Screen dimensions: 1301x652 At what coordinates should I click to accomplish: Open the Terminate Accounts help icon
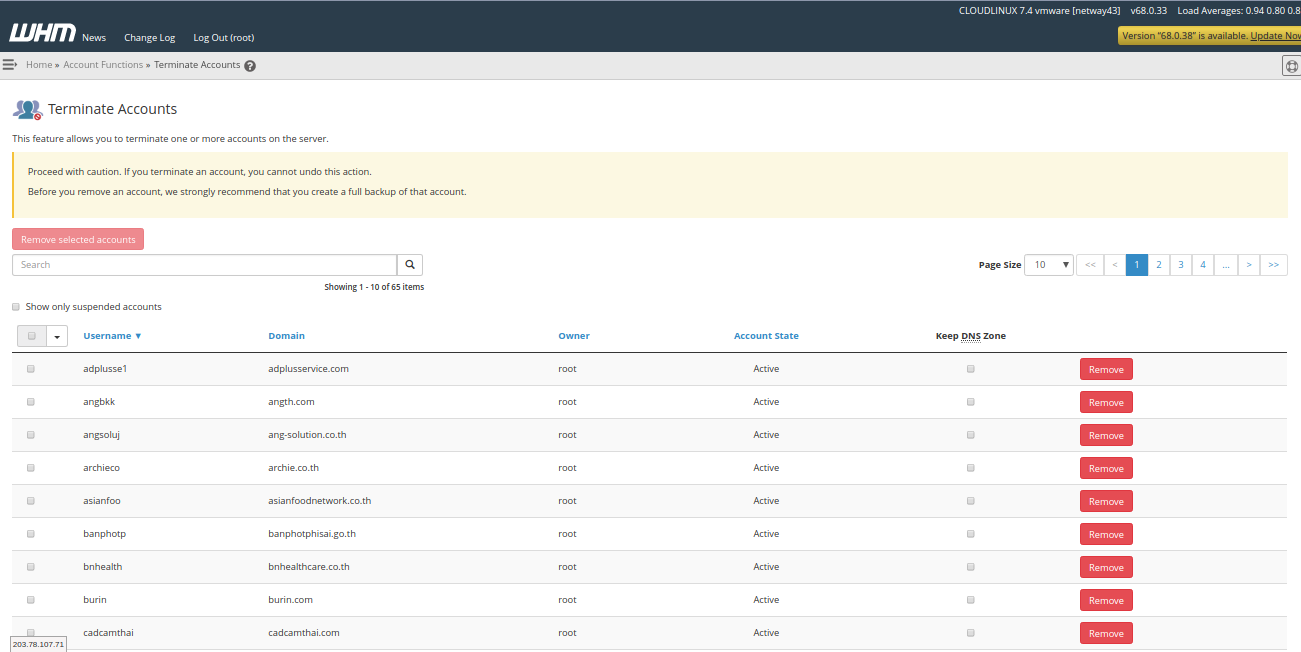250,66
